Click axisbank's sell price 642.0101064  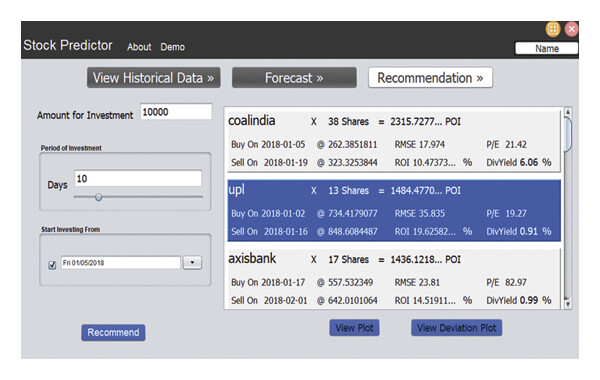(x=353, y=300)
